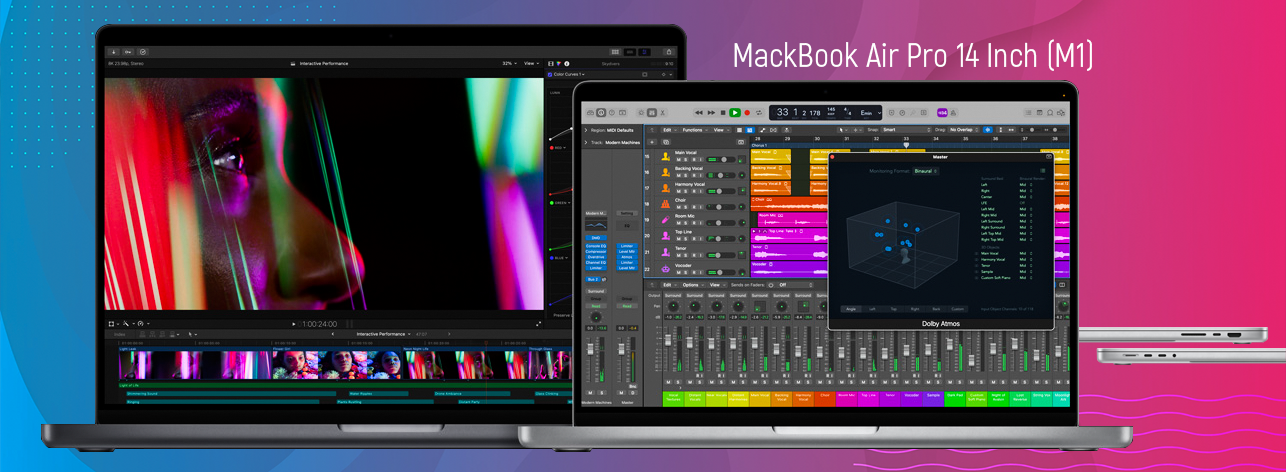Viewport: 1286px width, 472px height.
Task: Click the info inspector icon in Final Cut
Action: (x=567, y=63)
